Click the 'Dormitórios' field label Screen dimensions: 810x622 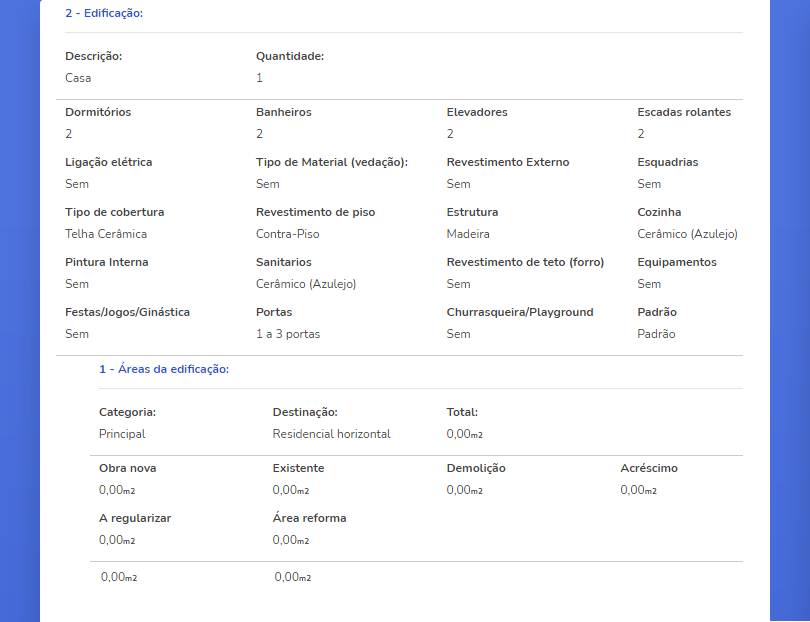tap(98, 112)
